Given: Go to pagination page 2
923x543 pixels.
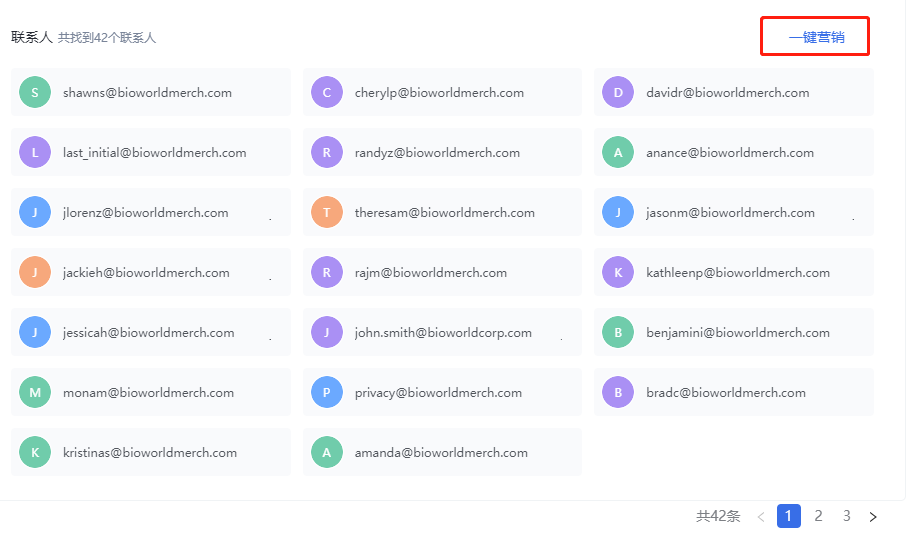Looking at the screenshot, I should pos(818,516).
